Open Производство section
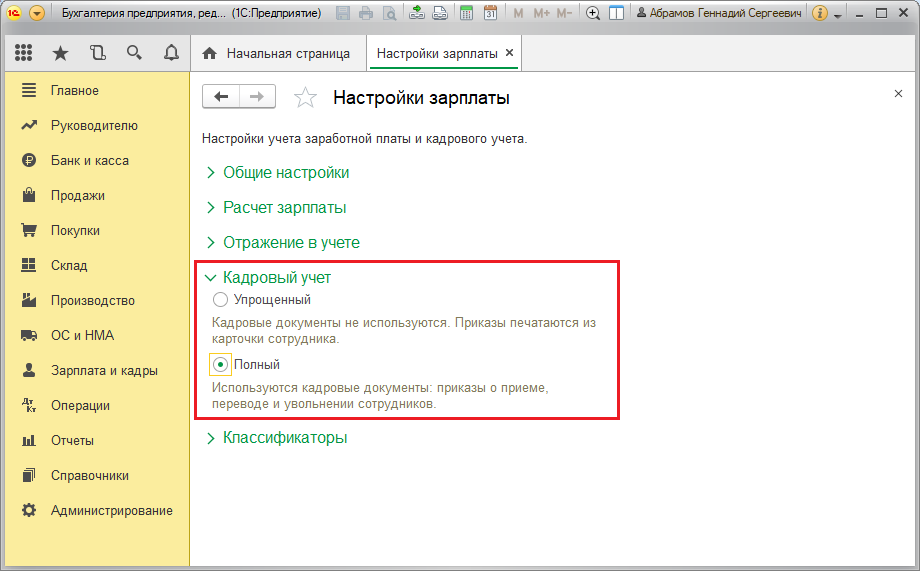 coord(97,300)
